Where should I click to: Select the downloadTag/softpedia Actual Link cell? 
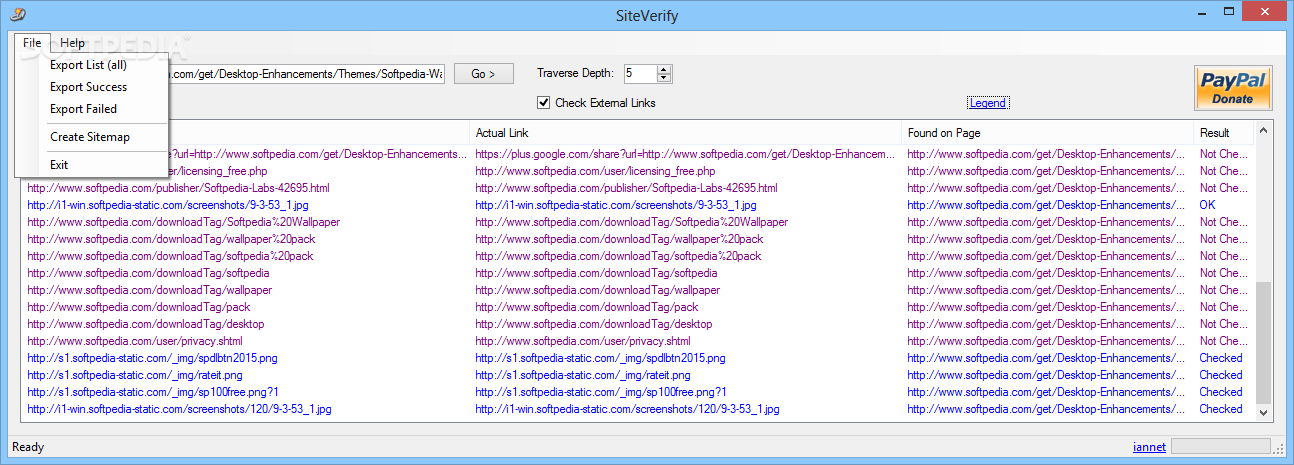[x=596, y=273]
